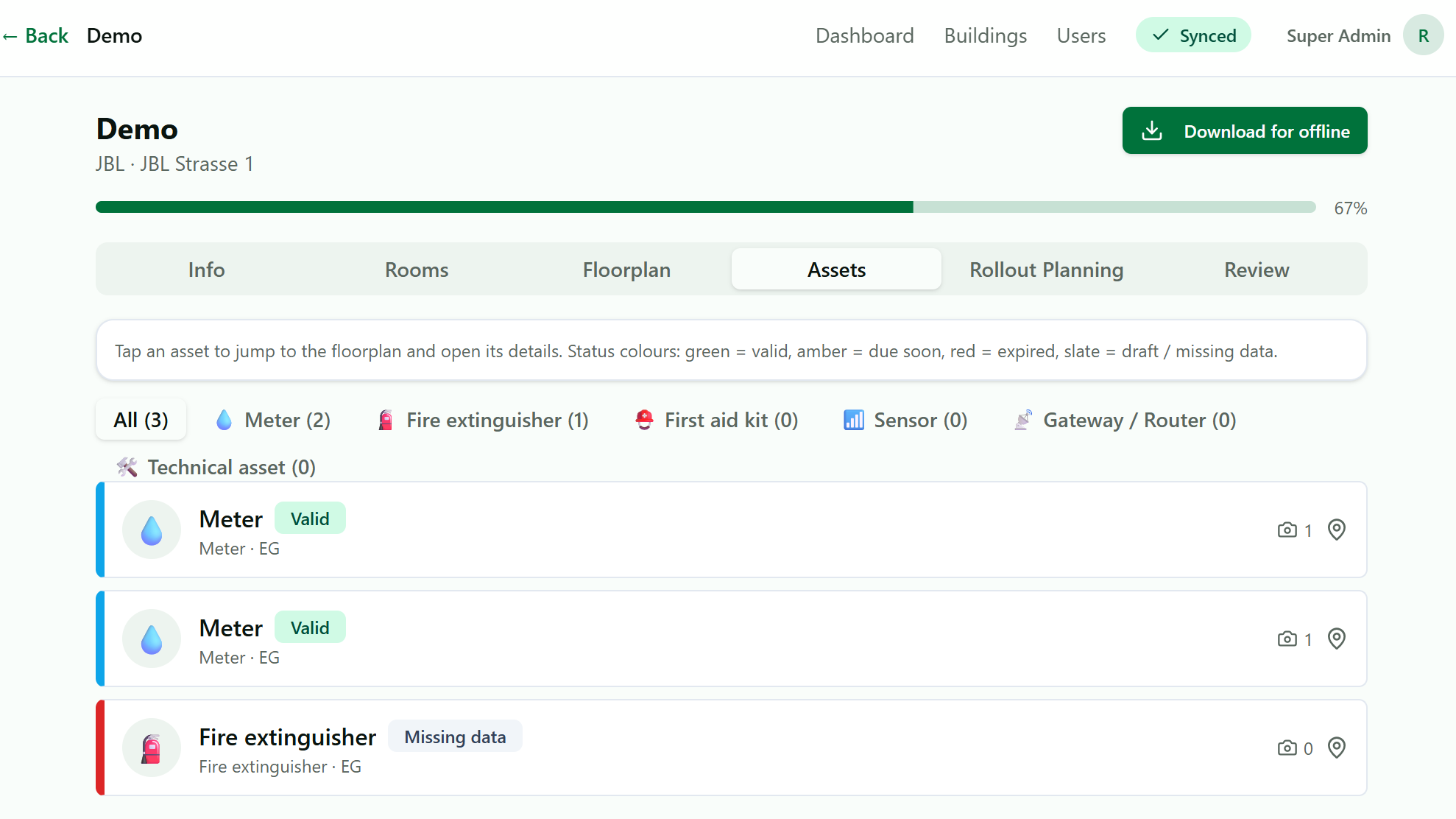Open the Fire extinguisher asset card
Screen dimensions: 1456x819
pos(732,748)
